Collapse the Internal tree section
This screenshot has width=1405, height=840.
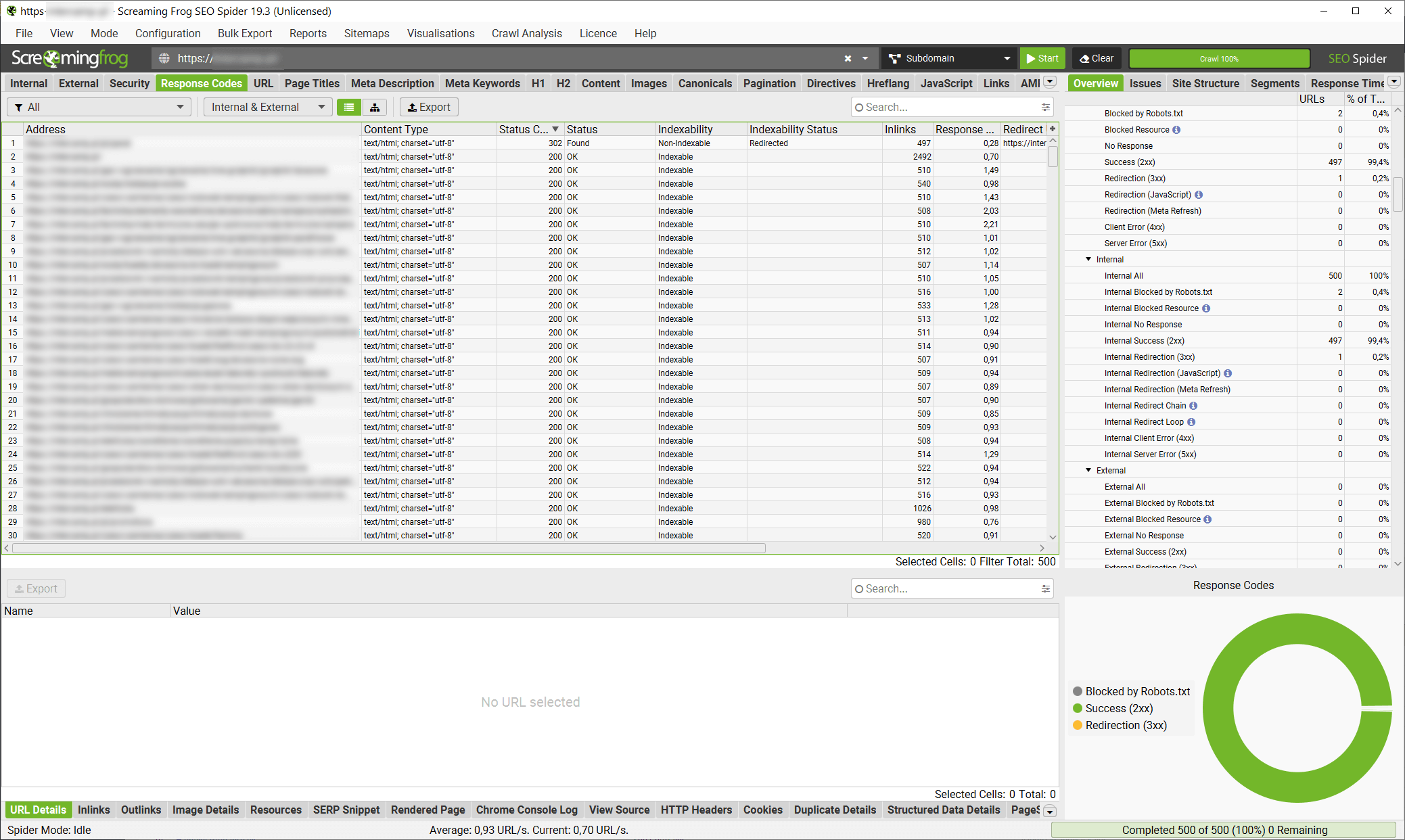[1088, 260]
